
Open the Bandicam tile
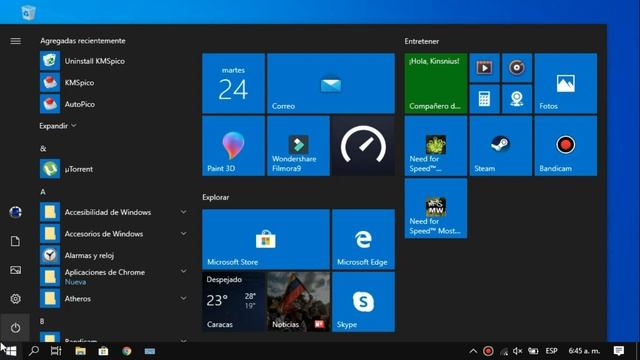click(566, 146)
